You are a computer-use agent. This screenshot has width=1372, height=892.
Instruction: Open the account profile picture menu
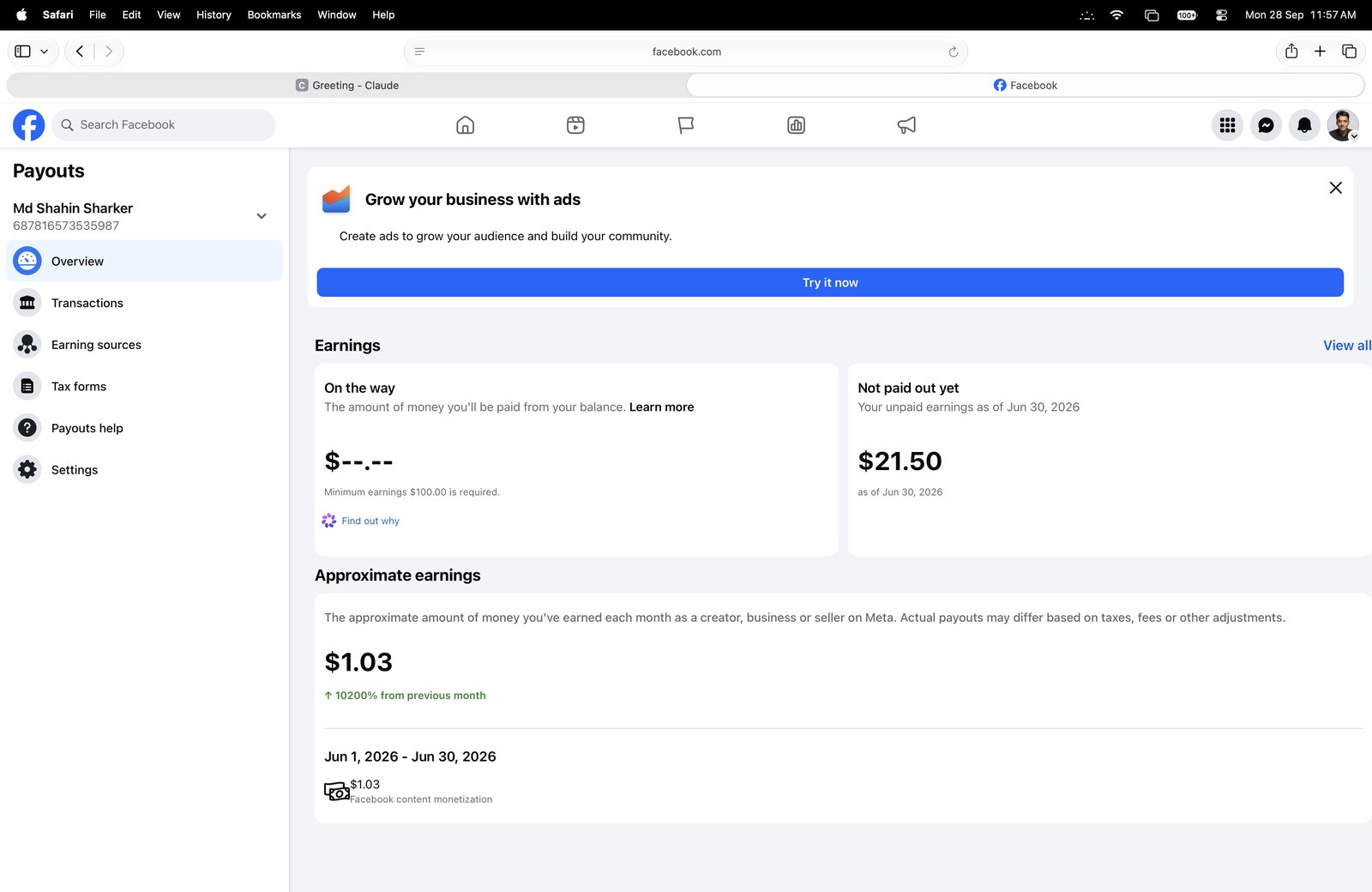(1343, 125)
